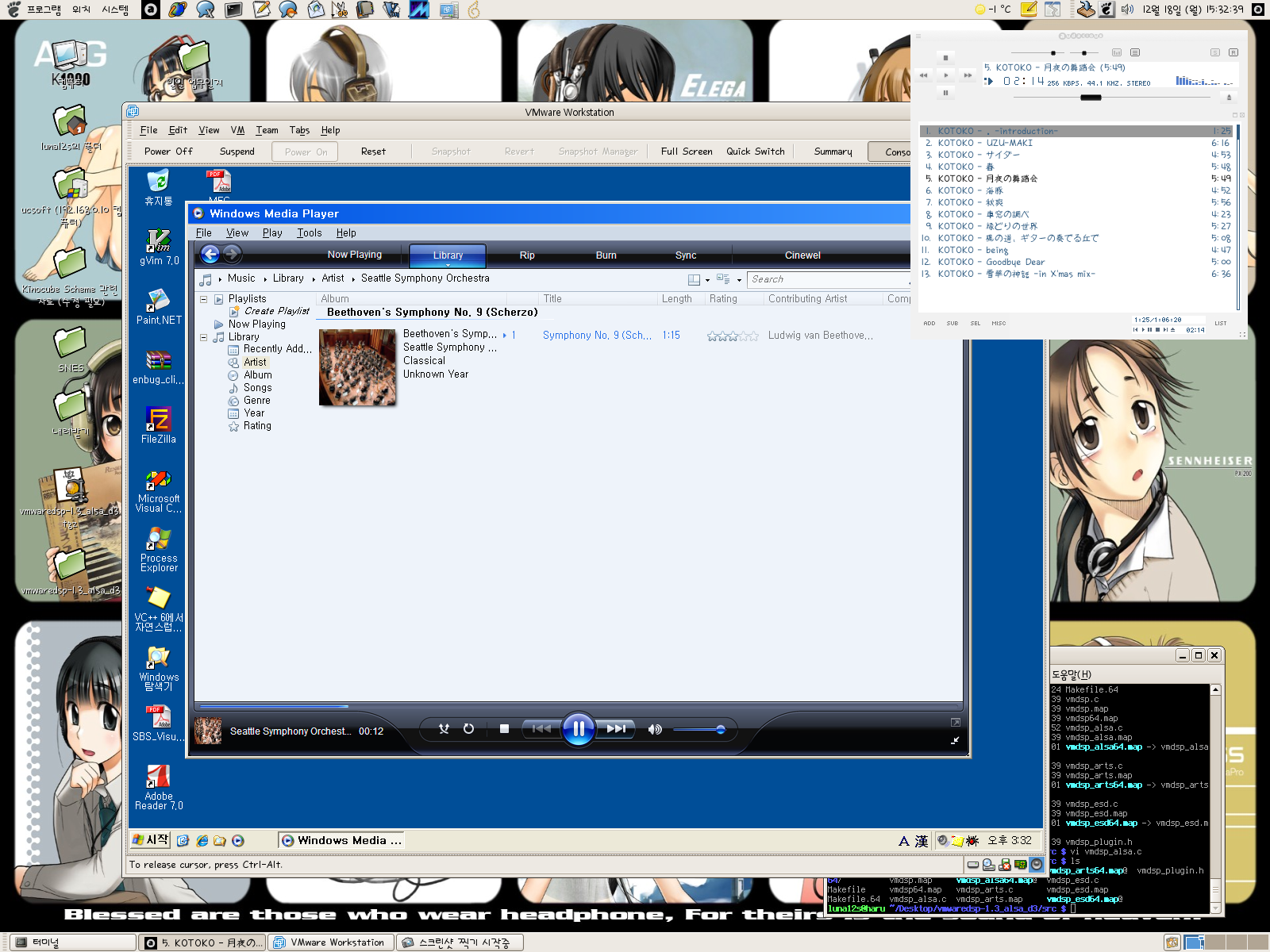Image resolution: width=1270 pixels, height=952 pixels.
Task: Open Adobe Reader 7.0 desktop icon
Action: point(159,786)
